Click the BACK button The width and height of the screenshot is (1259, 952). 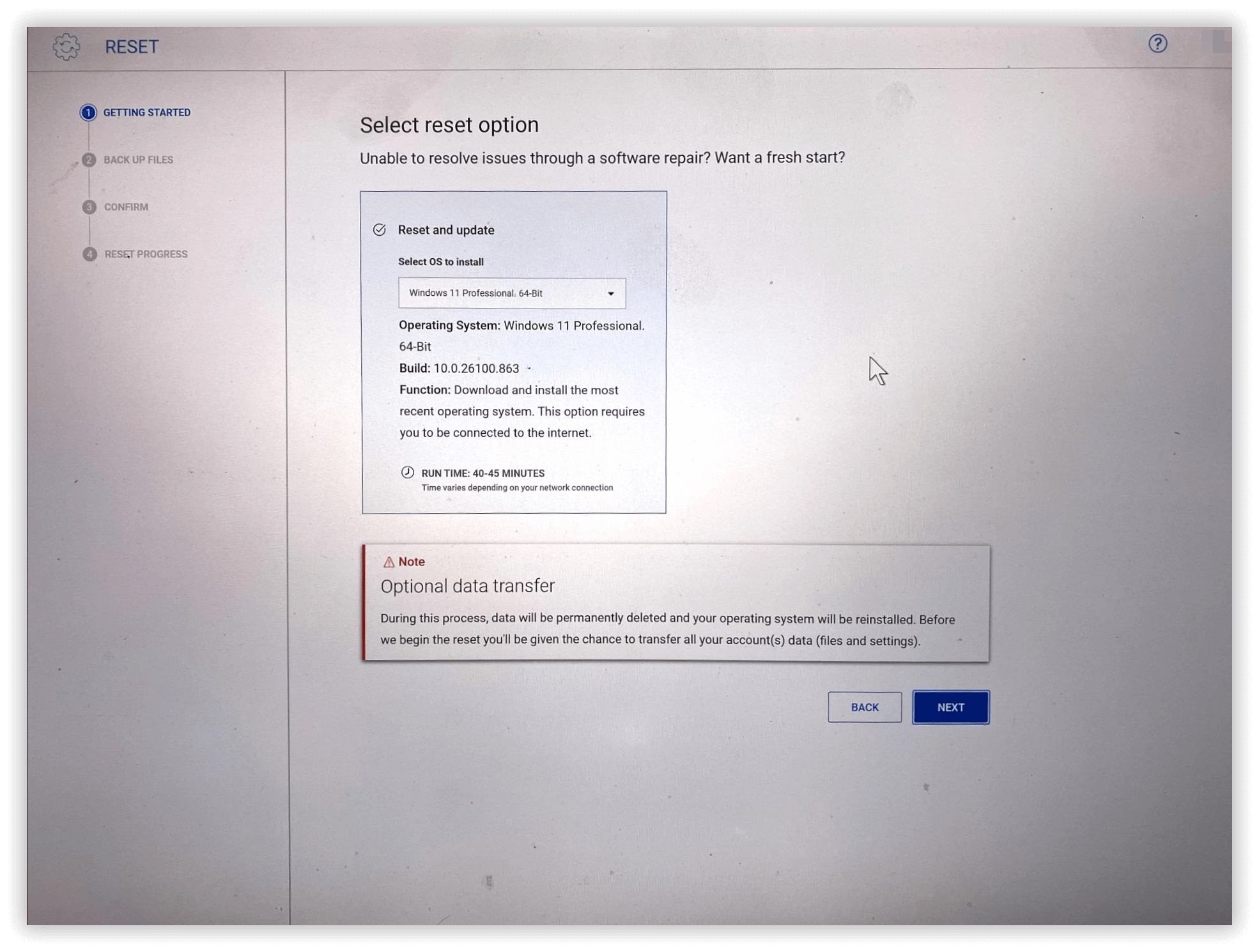865,707
